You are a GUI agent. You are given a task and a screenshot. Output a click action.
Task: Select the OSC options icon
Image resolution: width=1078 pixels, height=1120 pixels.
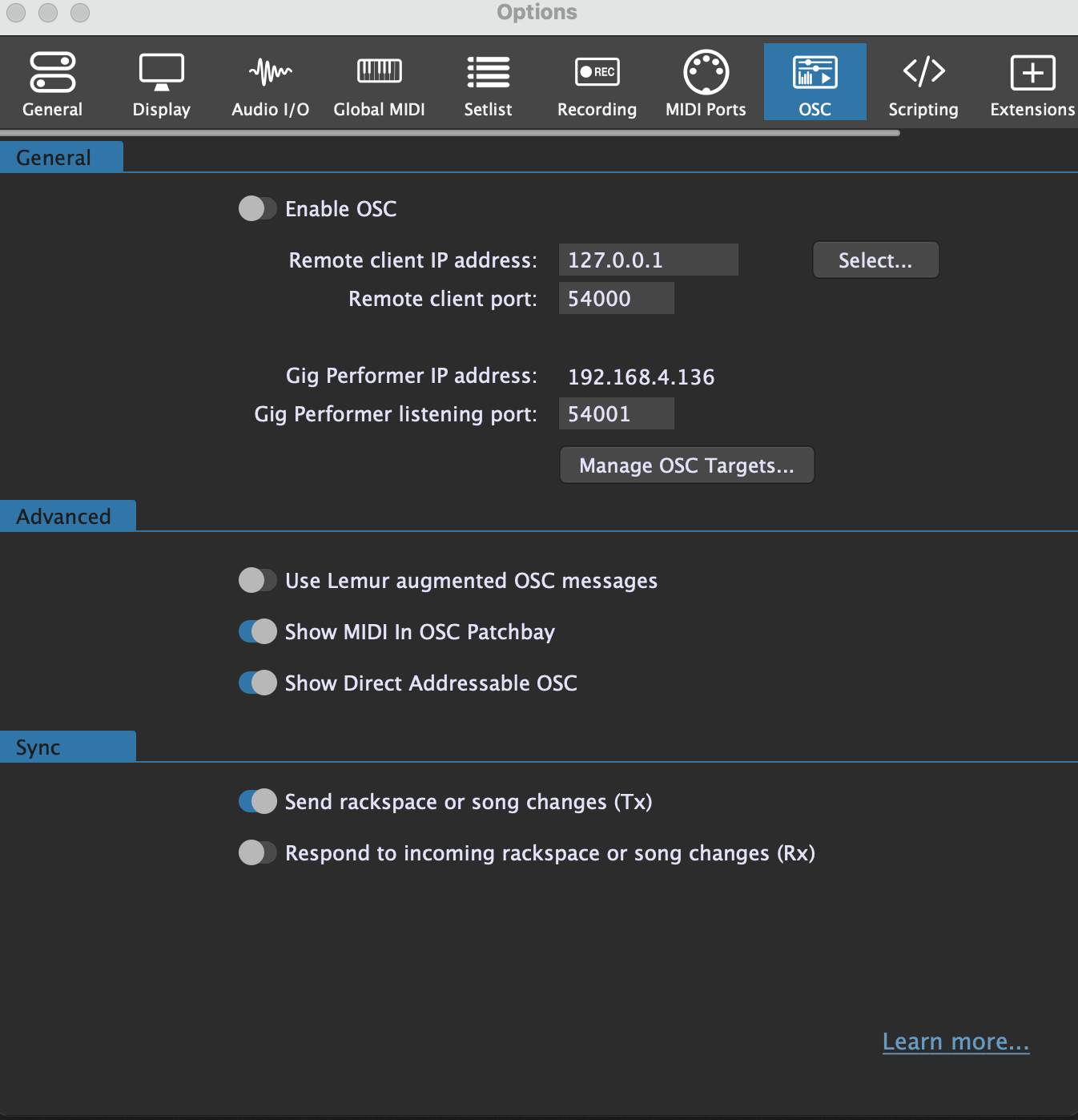tap(815, 83)
